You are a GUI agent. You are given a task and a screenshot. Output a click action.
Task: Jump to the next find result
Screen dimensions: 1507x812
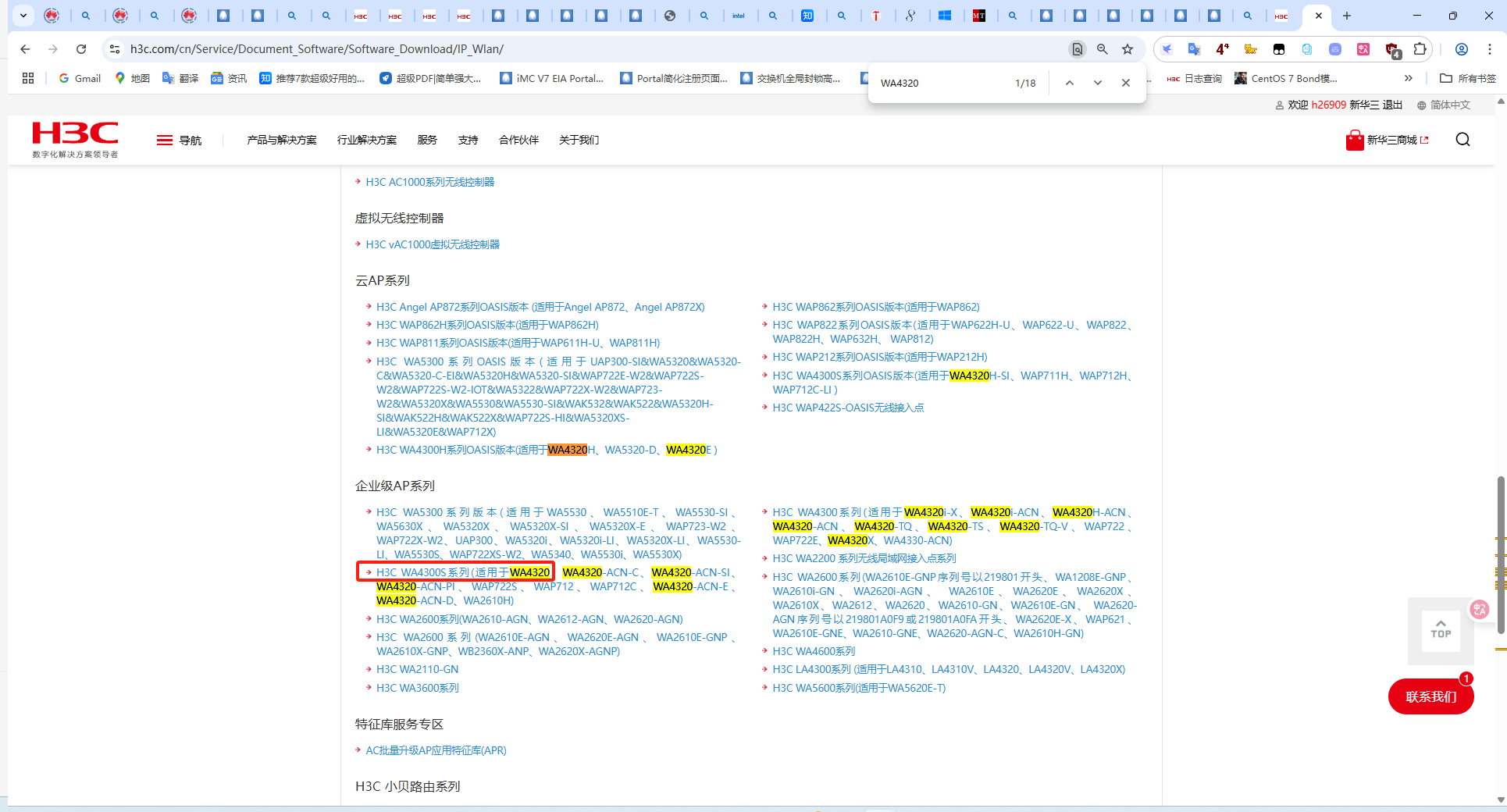[1098, 83]
